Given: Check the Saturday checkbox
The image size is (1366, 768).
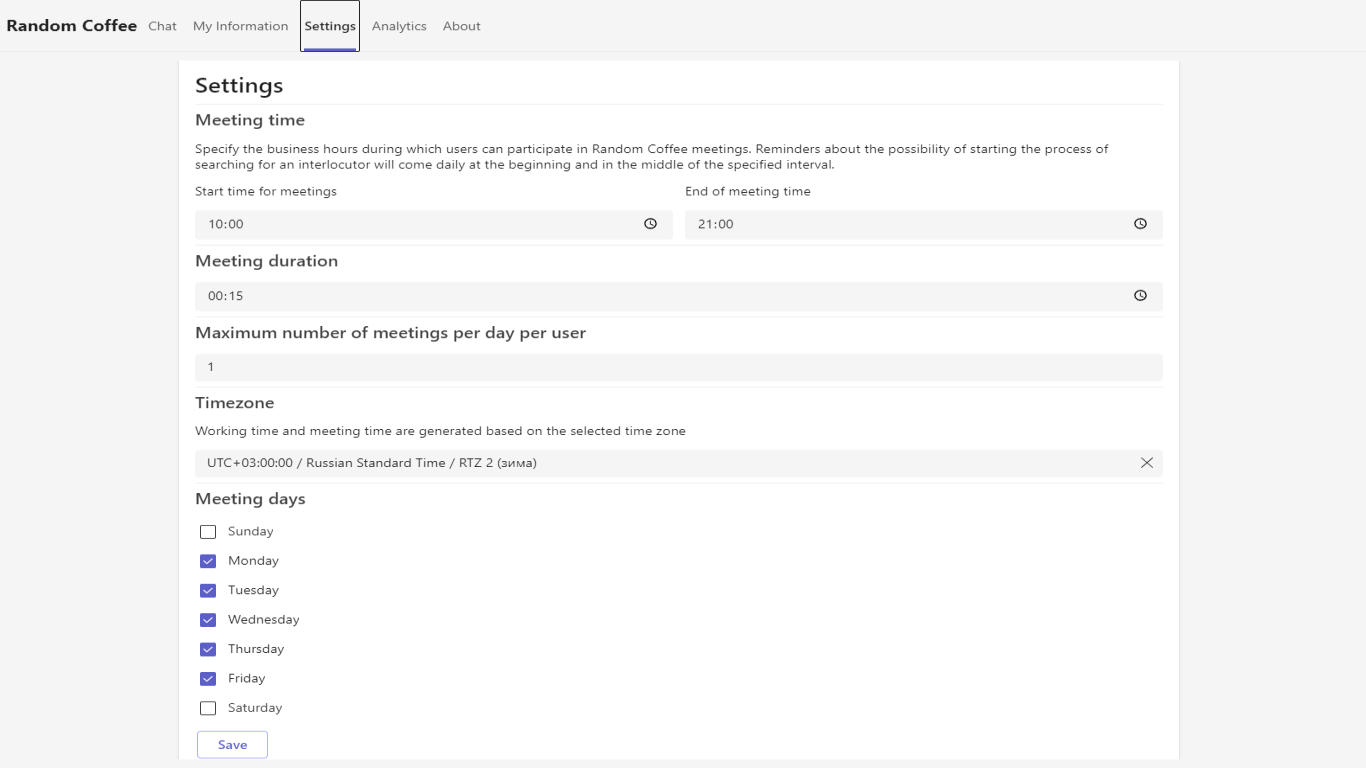Looking at the screenshot, I should click(208, 708).
